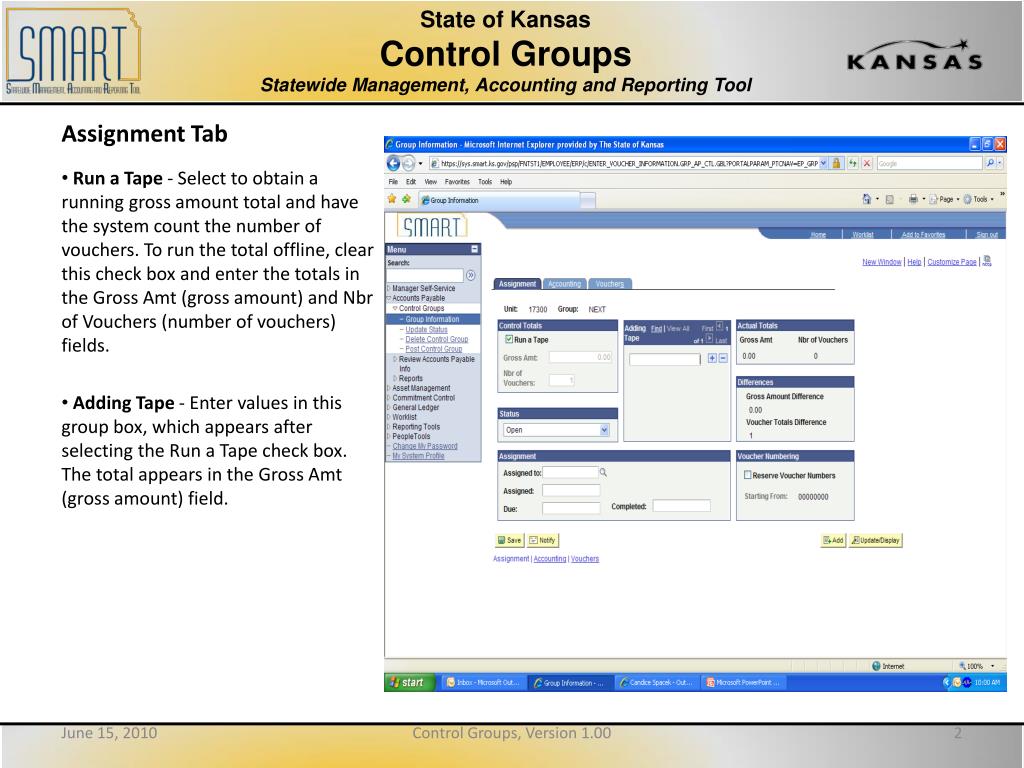This screenshot has height=768, width=1024.
Task: Click the Customize Page link
Action: point(952,262)
